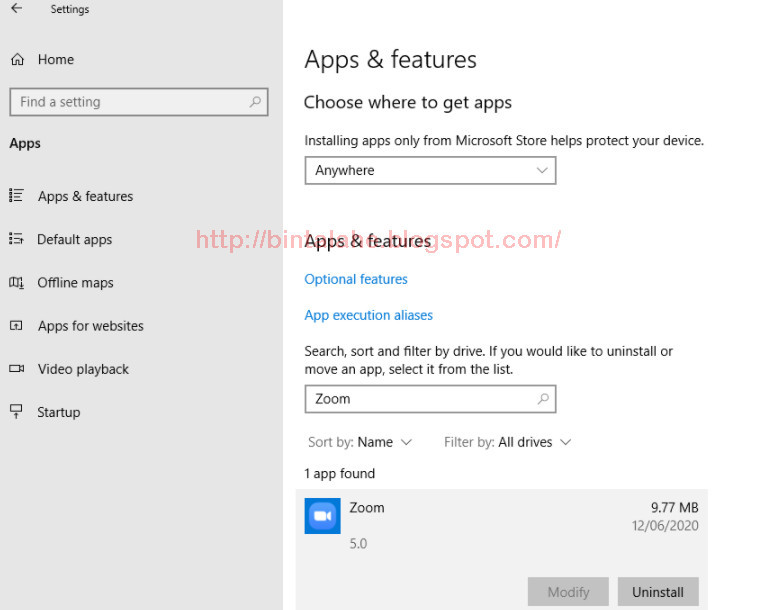
Task: Open the Optional features link
Action: pos(356,279)
